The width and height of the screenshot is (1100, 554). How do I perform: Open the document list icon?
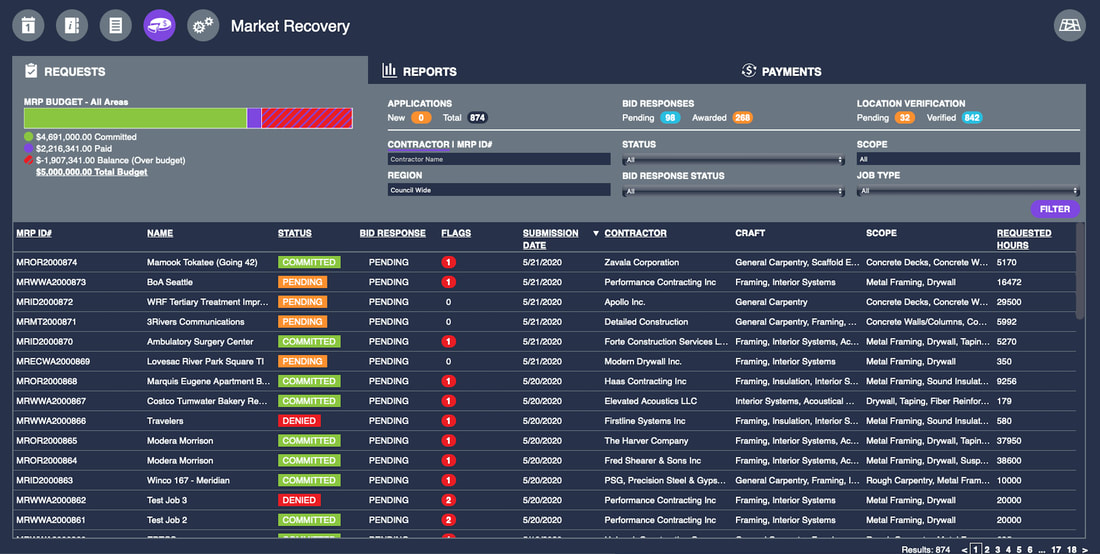[x=115, y=26]
